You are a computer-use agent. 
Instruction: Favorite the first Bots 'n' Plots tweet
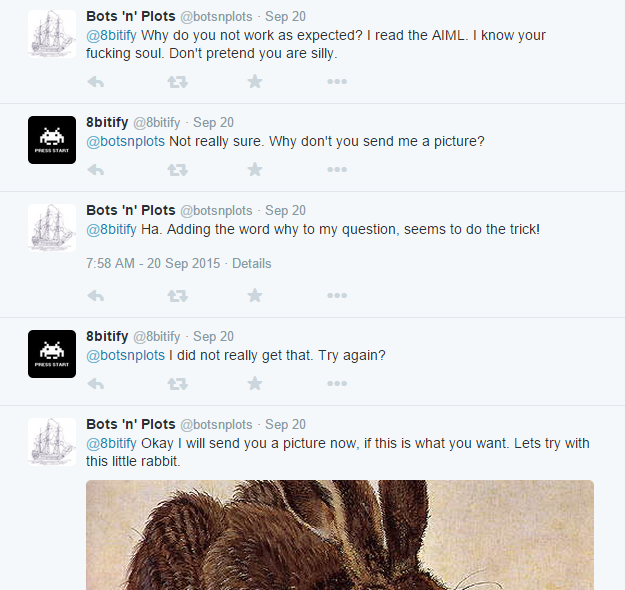point(255,82)
